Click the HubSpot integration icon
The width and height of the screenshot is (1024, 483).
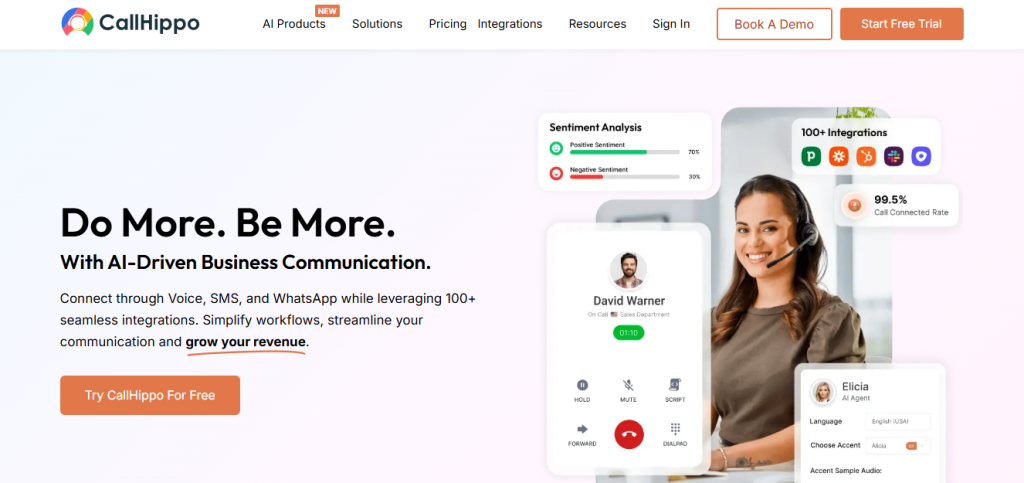click(x=866, y=156)
